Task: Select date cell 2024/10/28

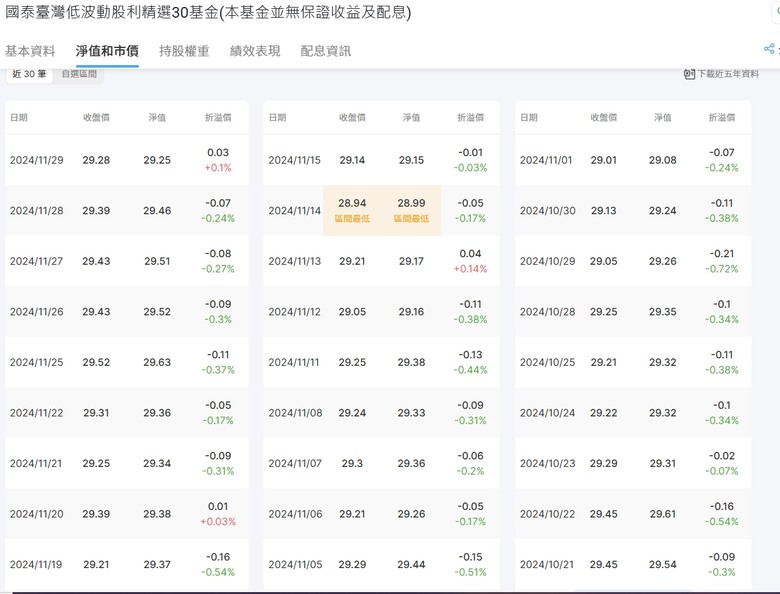Action: click(547, 312)
